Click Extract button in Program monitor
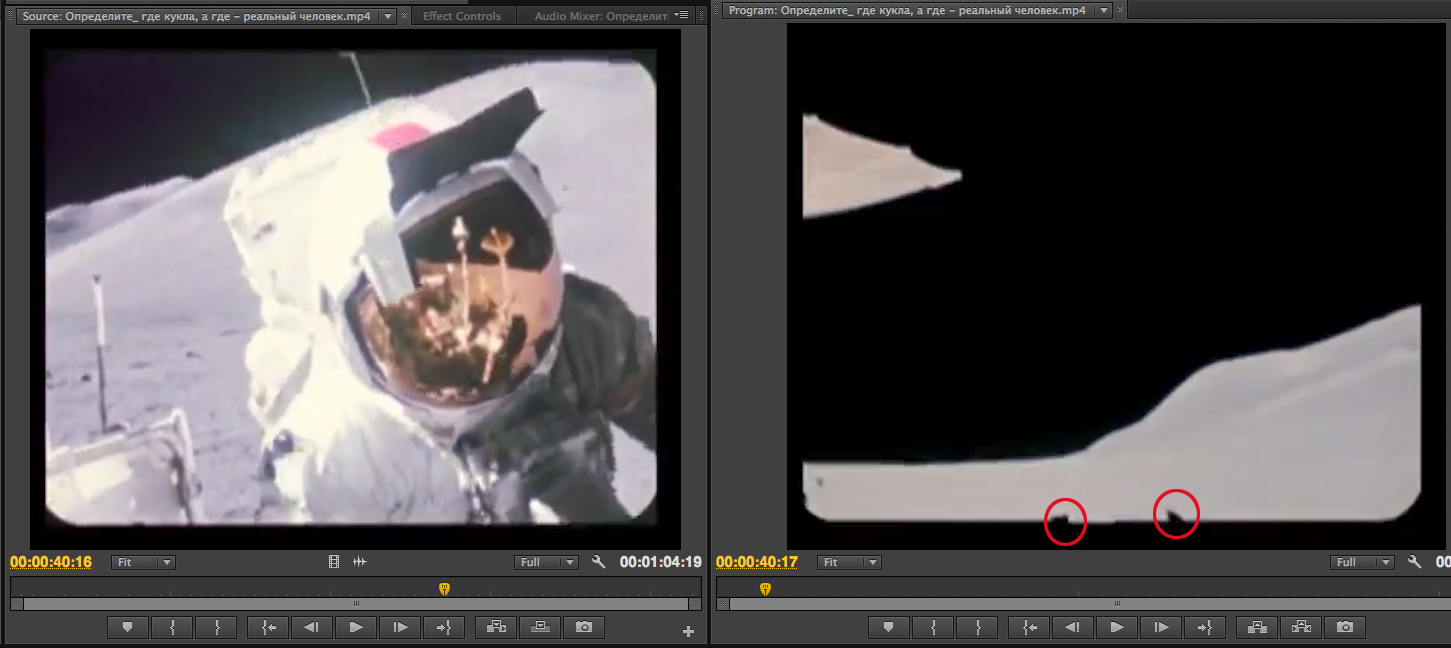 (1301, 627)
